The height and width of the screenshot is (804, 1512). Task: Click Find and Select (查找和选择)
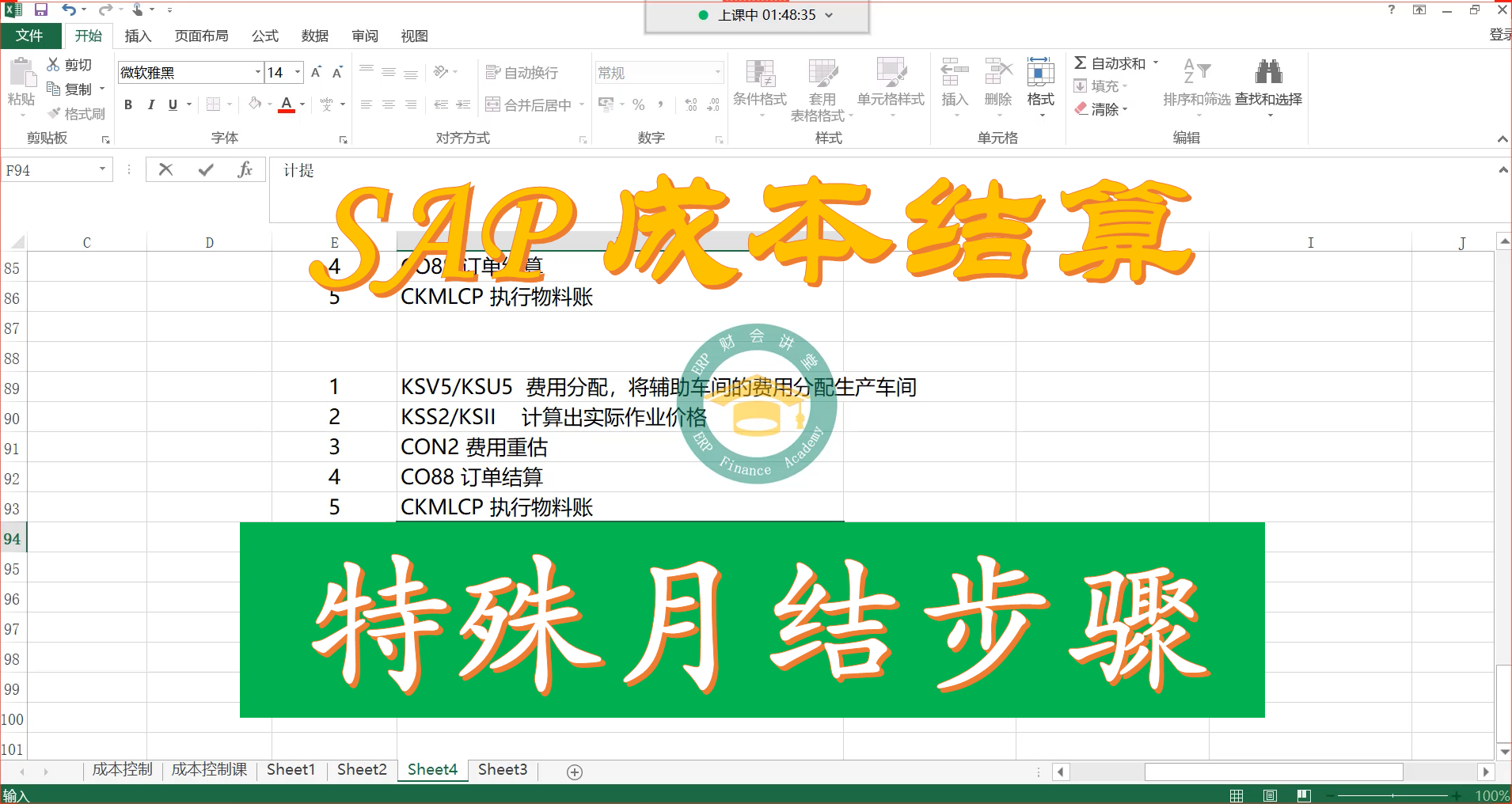coord(1270,87)
